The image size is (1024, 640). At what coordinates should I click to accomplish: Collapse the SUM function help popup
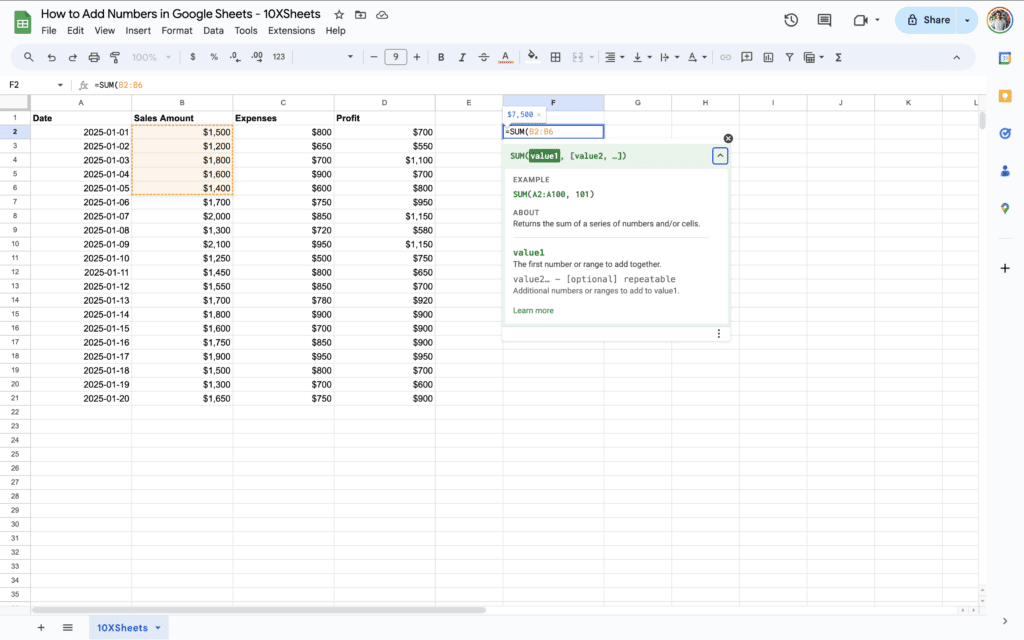(720, 155)
